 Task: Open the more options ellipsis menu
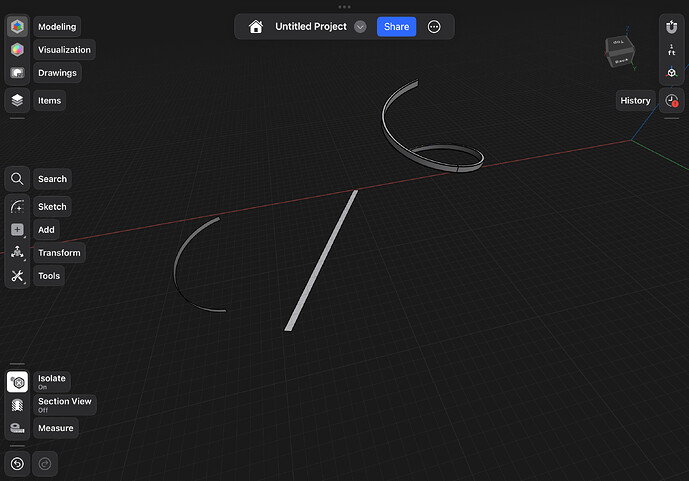(x=434, y=27)
